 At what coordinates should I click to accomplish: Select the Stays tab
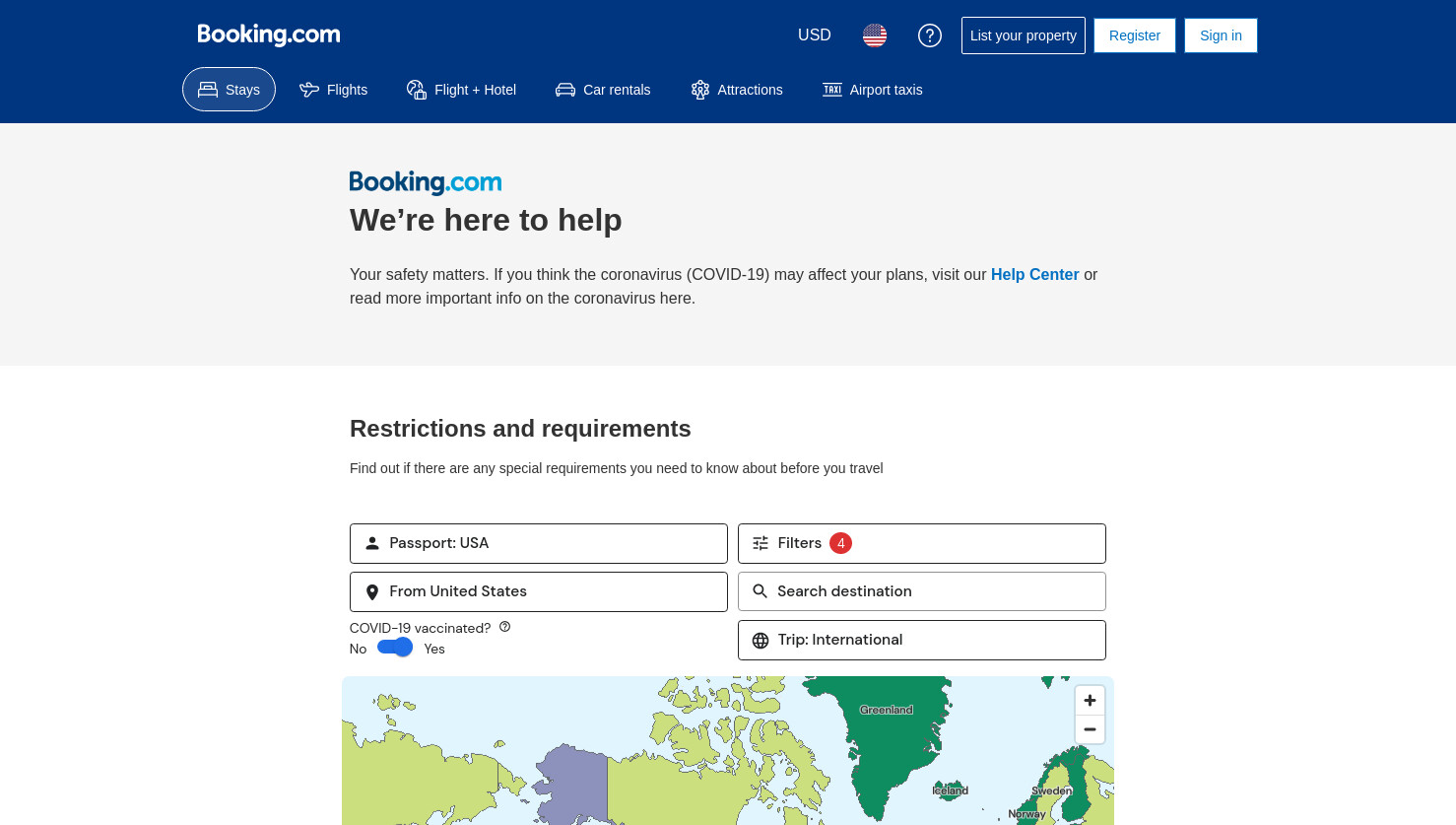[229, 90]
